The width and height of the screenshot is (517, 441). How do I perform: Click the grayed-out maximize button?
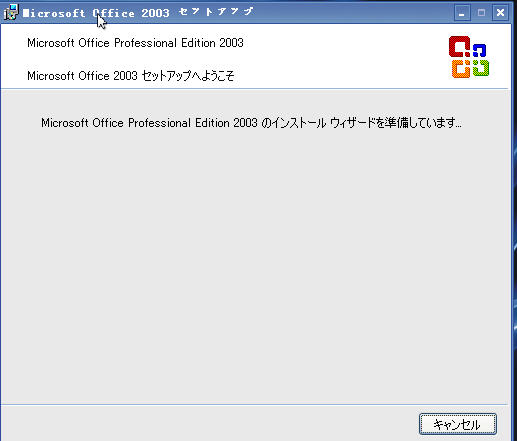tap(481, 13)
